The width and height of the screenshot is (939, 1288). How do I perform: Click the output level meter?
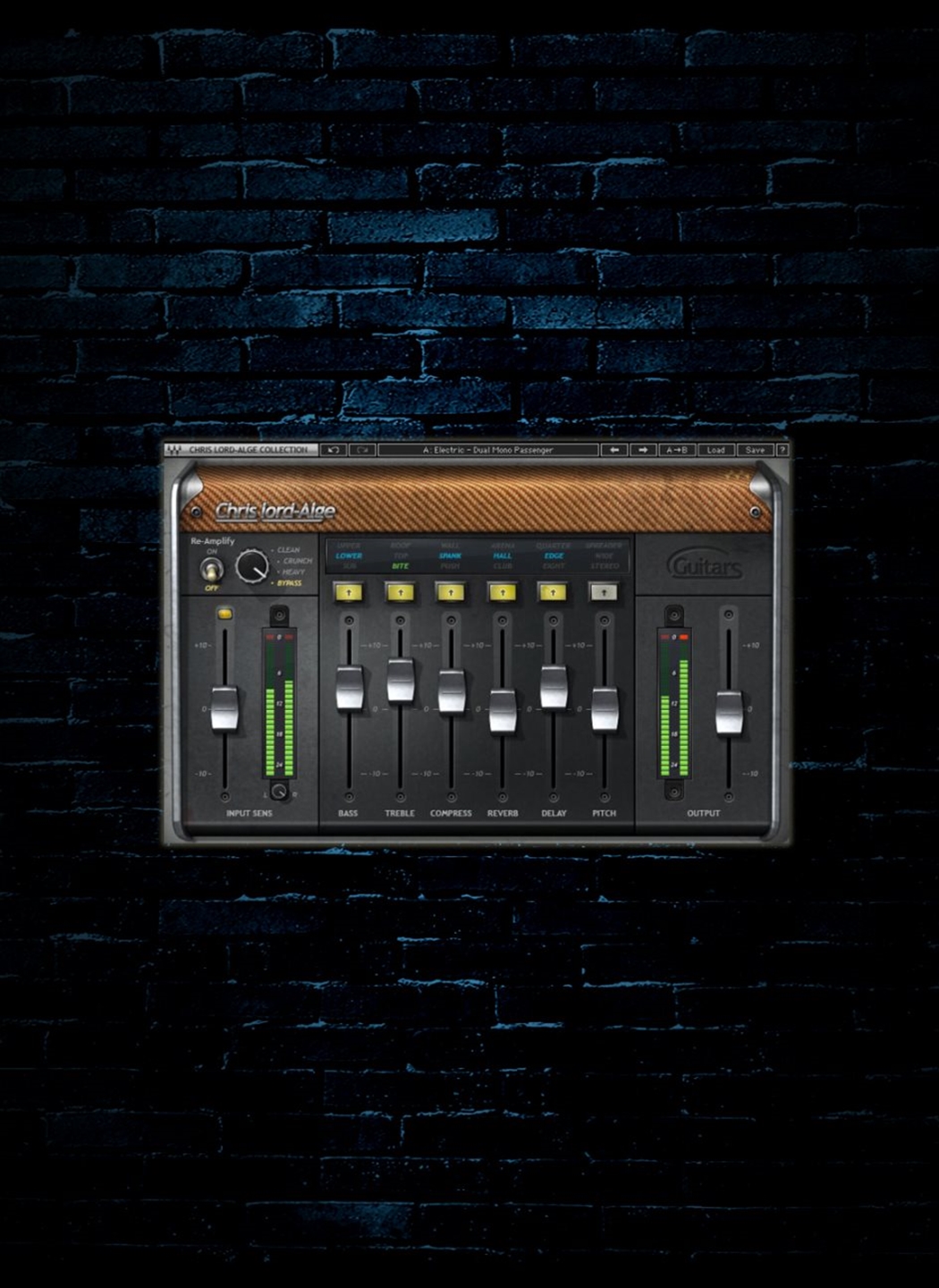click(674, 704)
